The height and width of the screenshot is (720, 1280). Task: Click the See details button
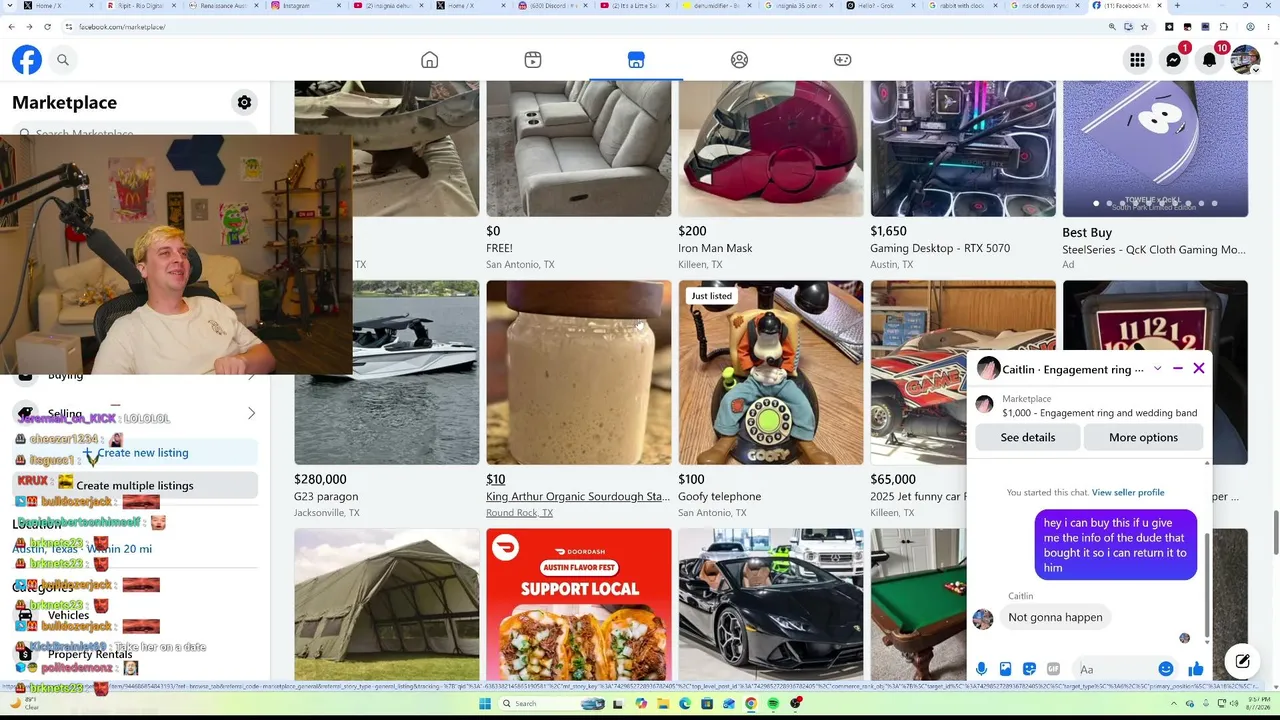[x=1028, y=437]
